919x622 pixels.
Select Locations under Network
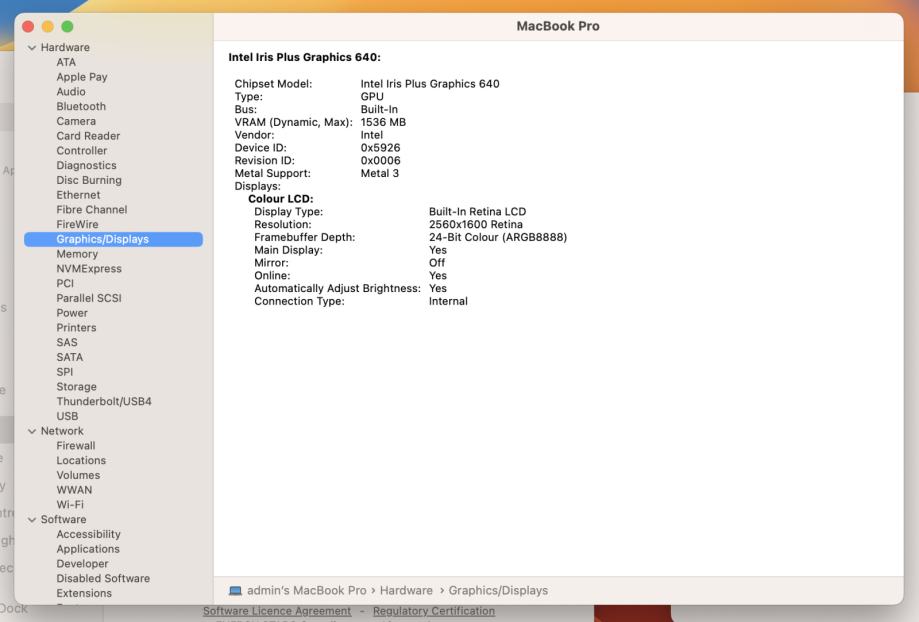[x=81, y=460]
